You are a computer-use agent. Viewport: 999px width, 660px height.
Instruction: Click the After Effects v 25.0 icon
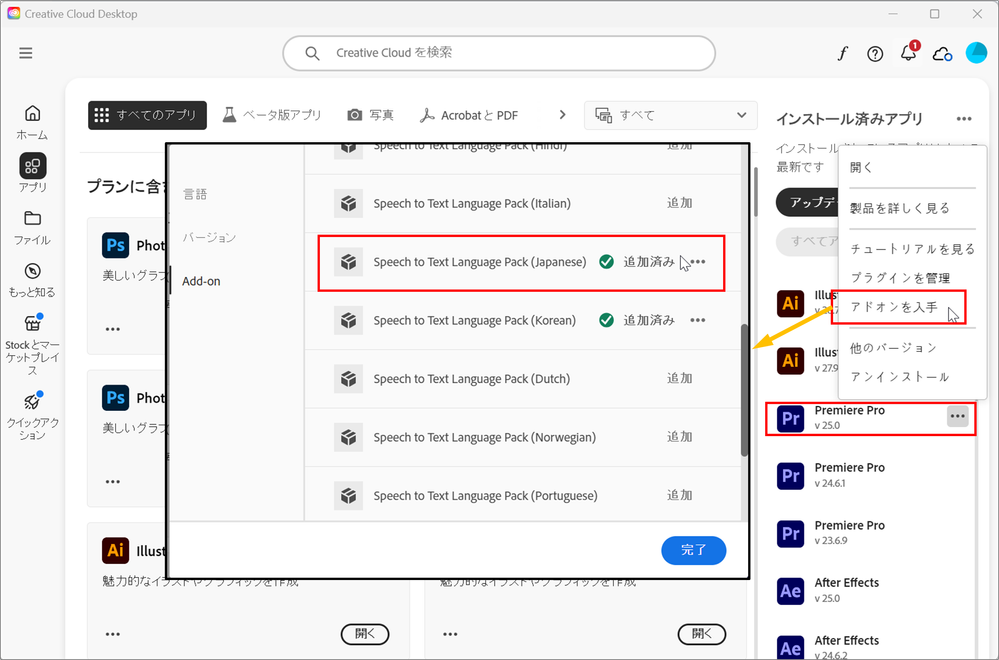point(791,591)
